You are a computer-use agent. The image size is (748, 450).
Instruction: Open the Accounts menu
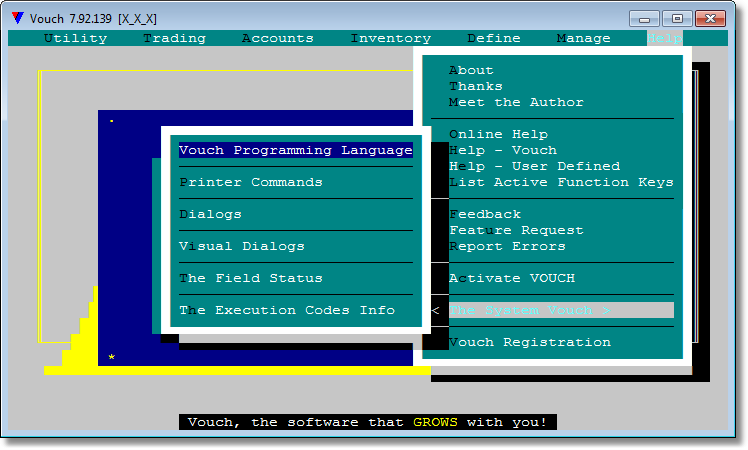(278, 38)
